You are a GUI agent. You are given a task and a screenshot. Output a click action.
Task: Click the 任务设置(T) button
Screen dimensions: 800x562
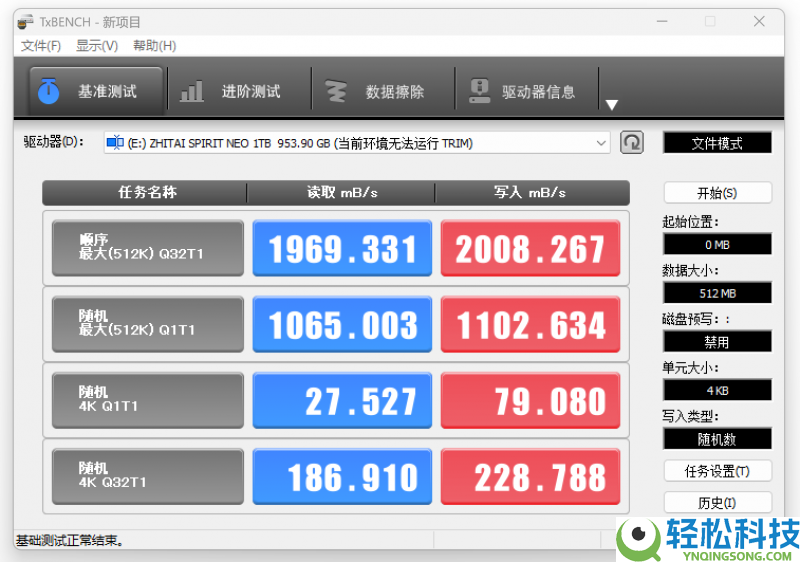[717, 471]
